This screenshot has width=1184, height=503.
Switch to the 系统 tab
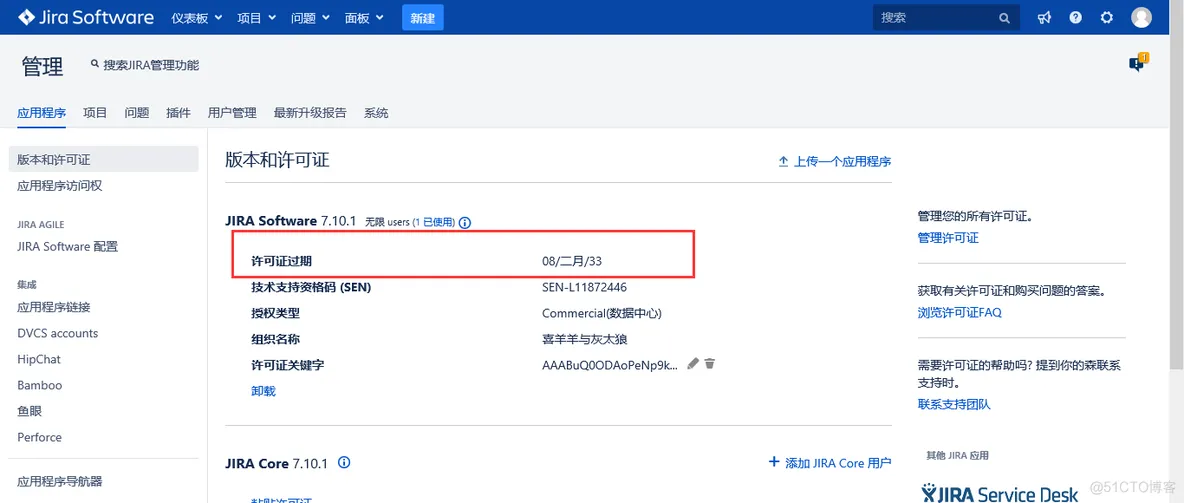376,113
